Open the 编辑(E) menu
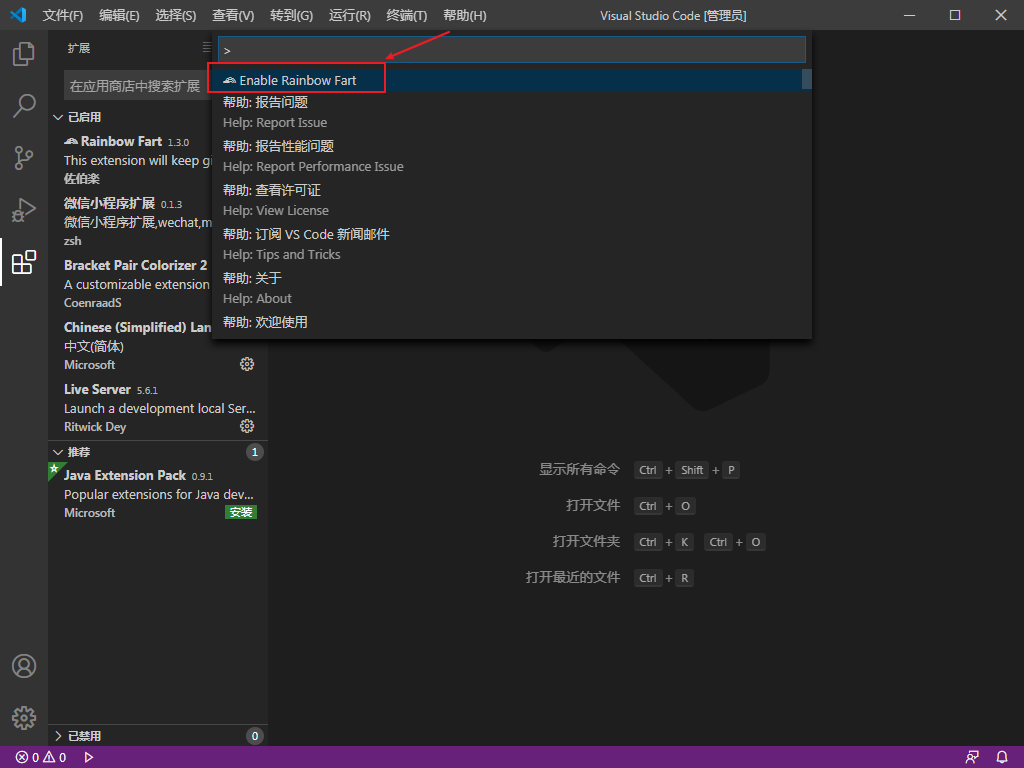The image size is (1024, 768). [119, 15]
